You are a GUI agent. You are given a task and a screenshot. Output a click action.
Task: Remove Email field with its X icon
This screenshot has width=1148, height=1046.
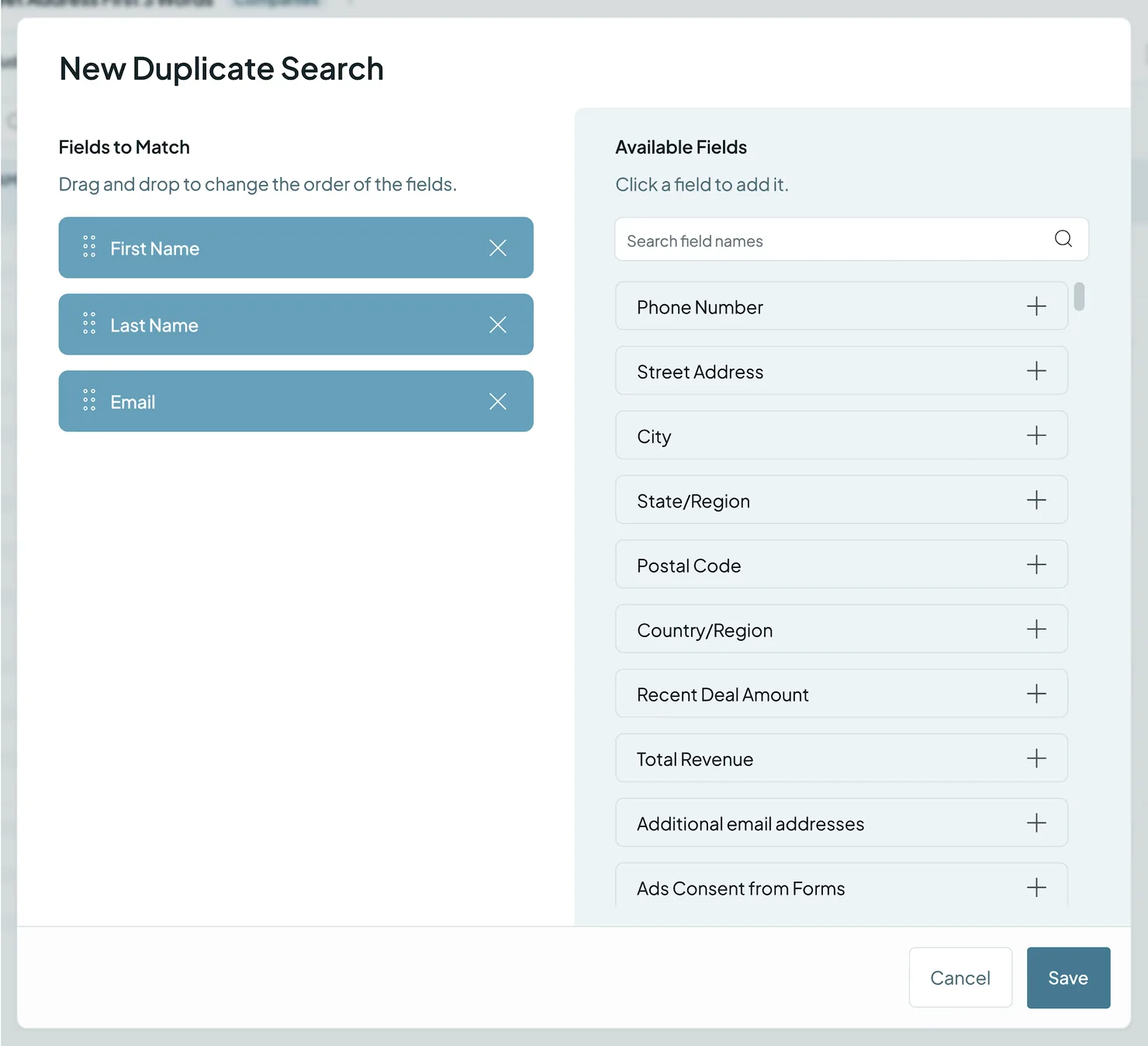(x=498, y=401)
